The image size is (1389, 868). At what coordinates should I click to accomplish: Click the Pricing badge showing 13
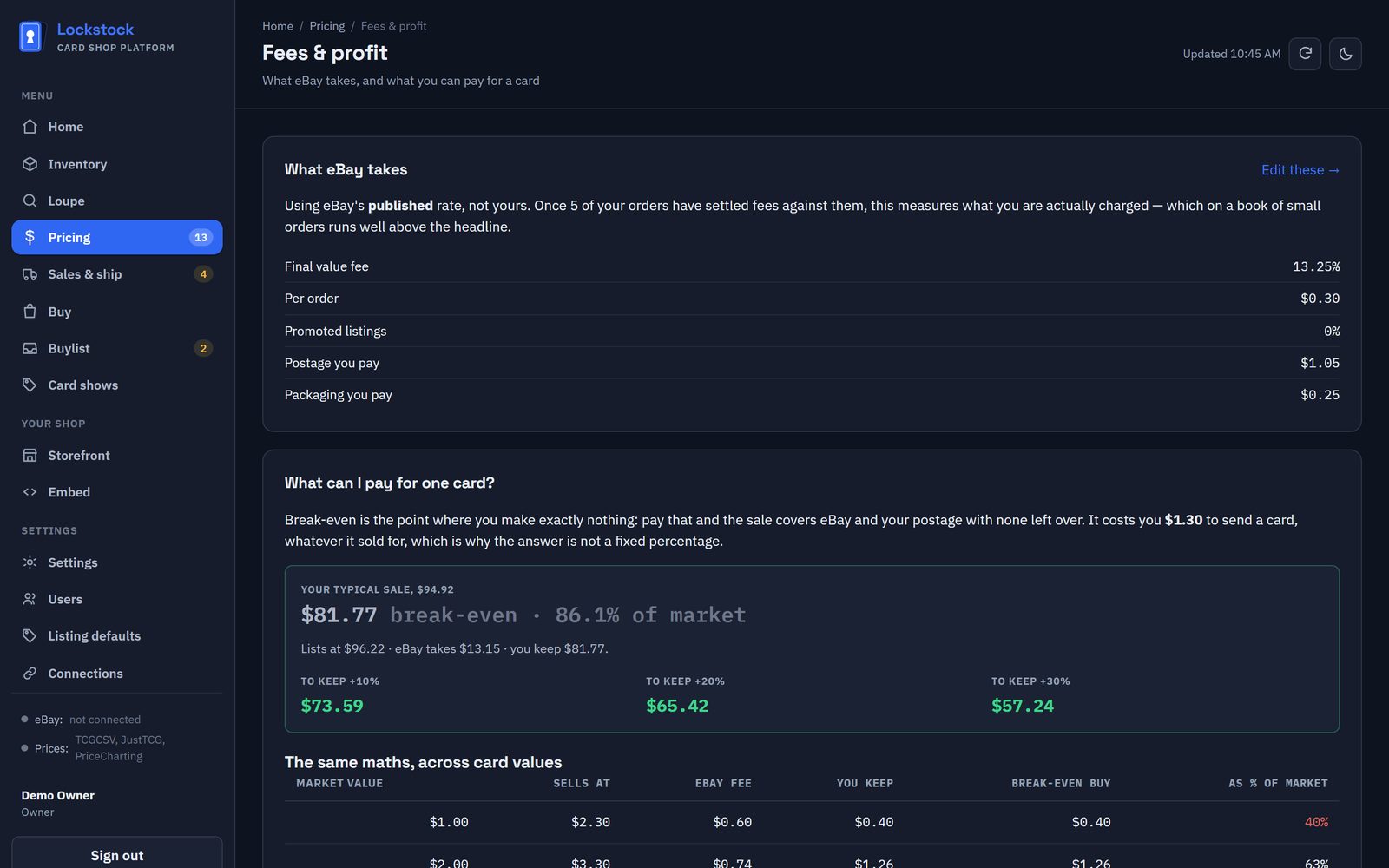[201, 237]
